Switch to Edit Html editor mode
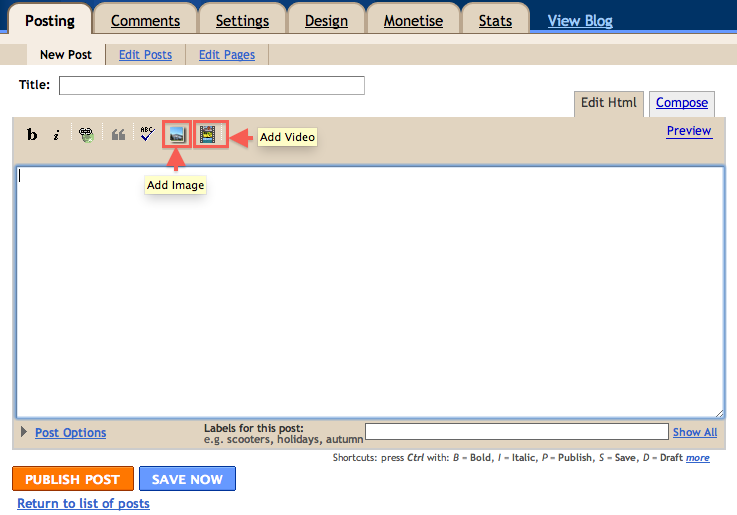Screen dimensions: 737x515 (x=609, y=103)
